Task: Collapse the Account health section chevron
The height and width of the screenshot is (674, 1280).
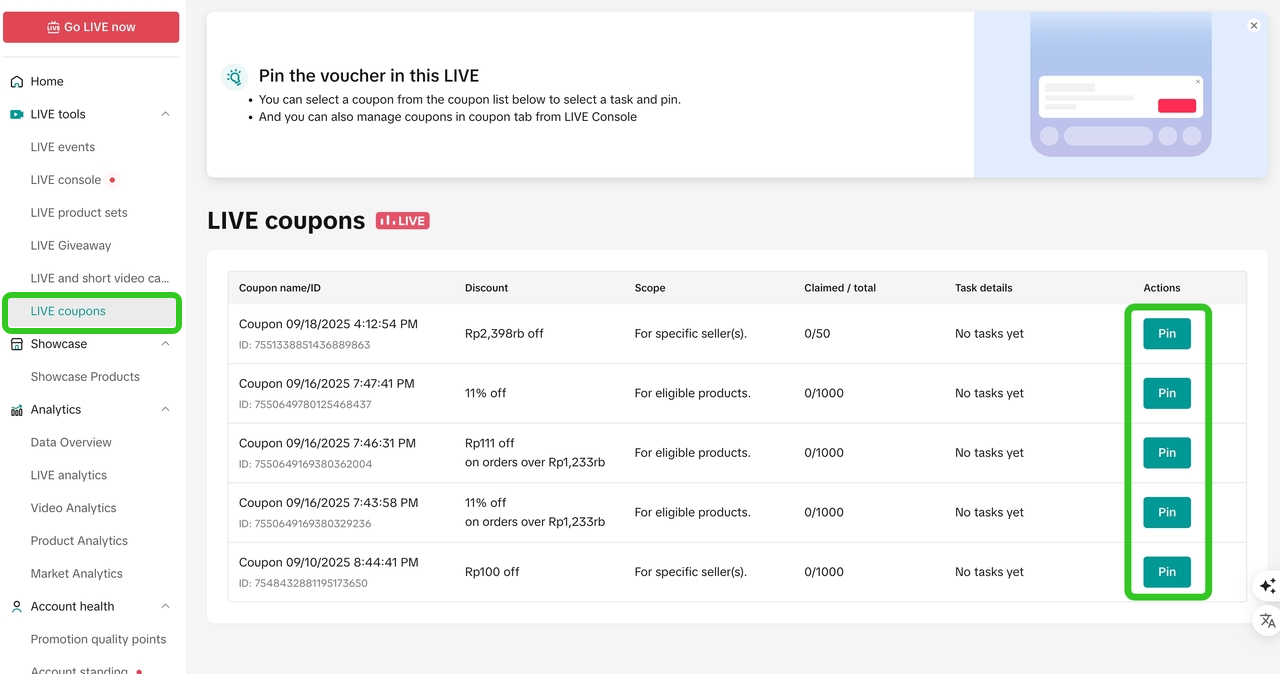Action: click(x=166, y=607)
